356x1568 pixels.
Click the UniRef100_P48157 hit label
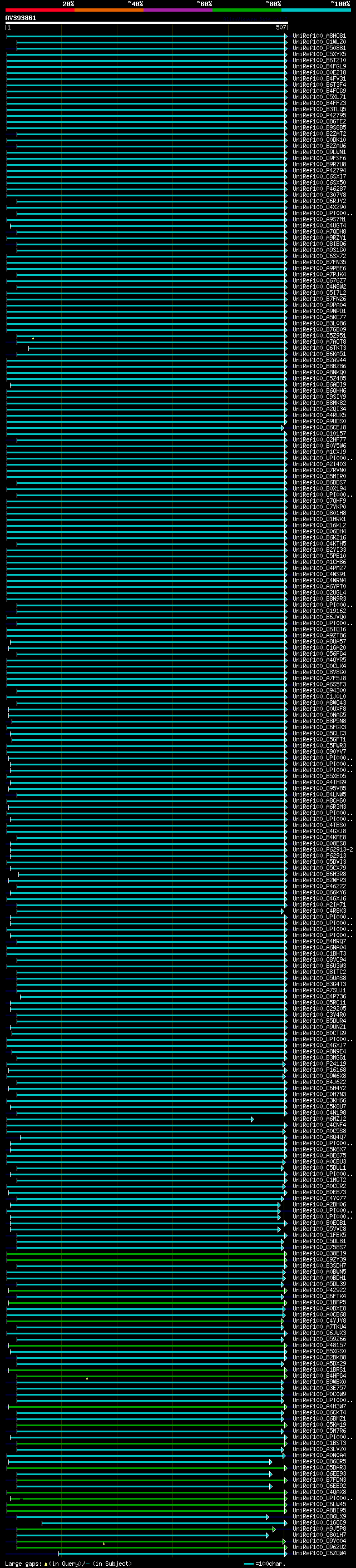click(x=319, y=1345)
